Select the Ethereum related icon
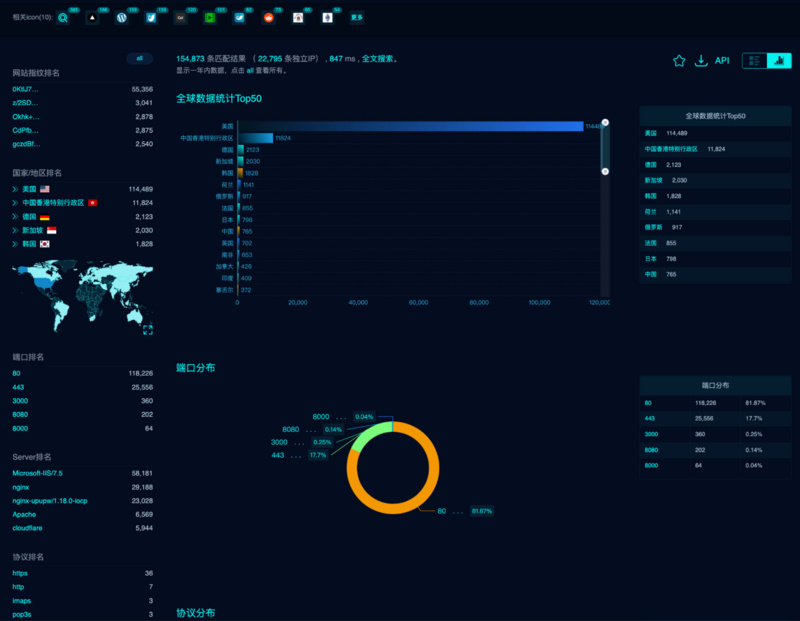 tap(327, 17)
